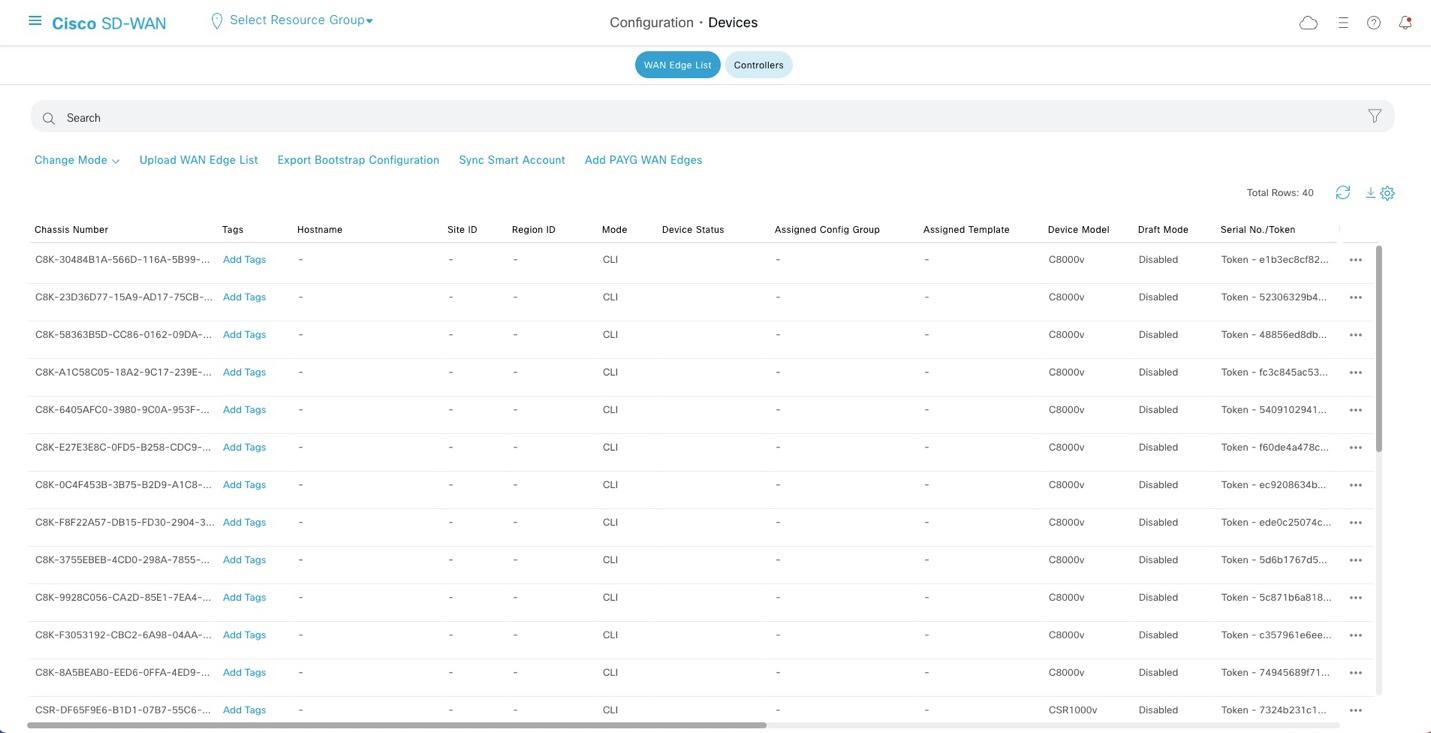
Task: Open the hamburger navigation menu
Action: pos(35,21)
